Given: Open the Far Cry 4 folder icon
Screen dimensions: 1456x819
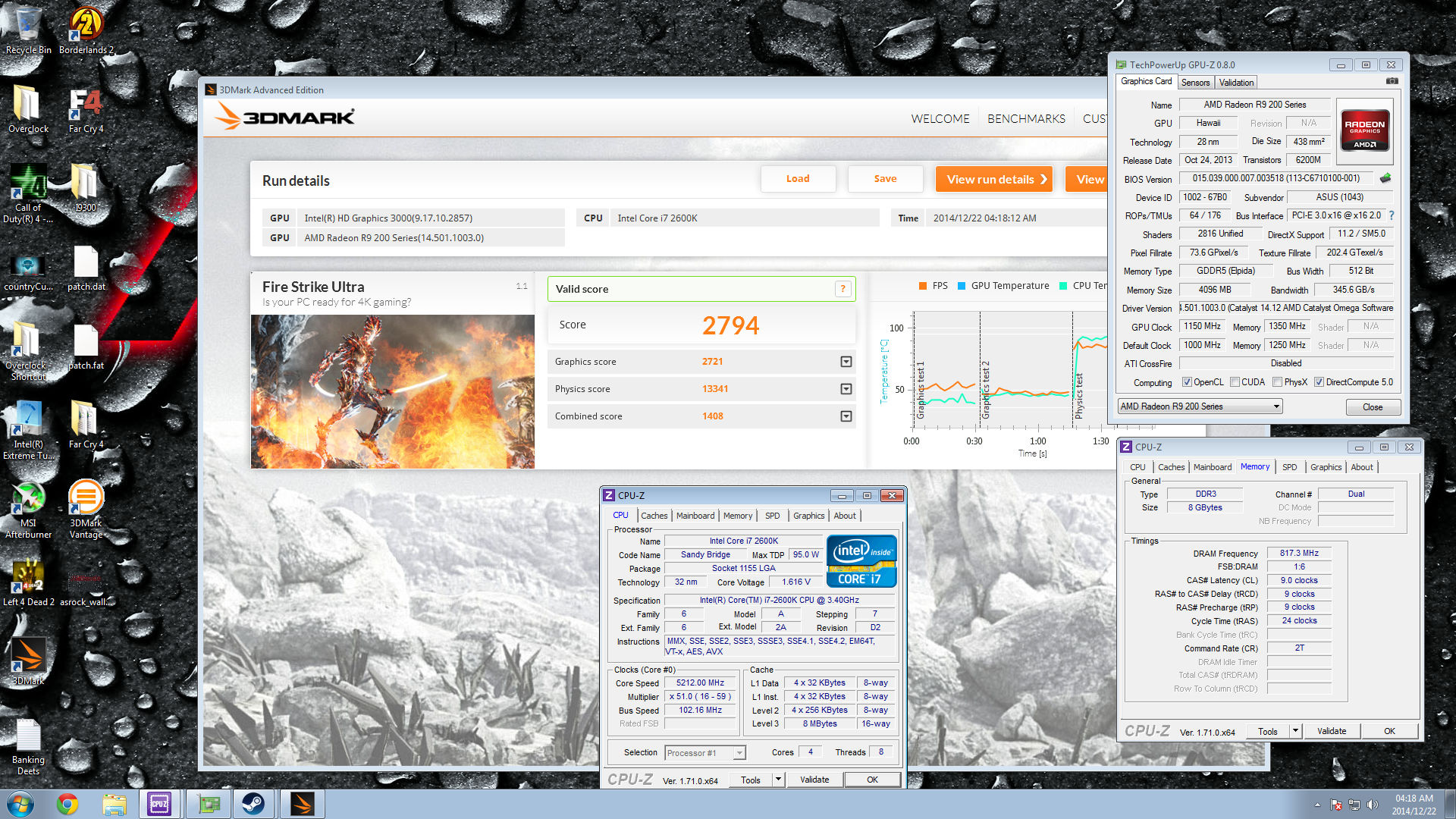Looking at the screenshot, I should (86, 425).
